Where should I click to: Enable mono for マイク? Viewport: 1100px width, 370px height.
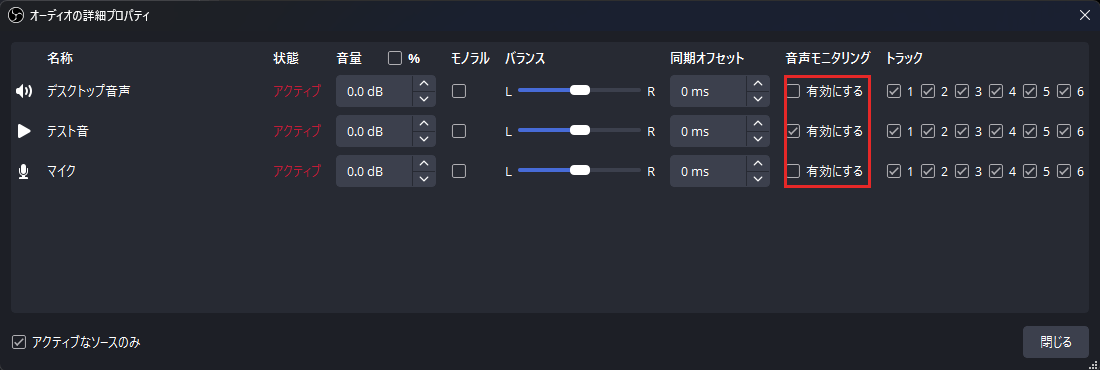coord(459,171)
